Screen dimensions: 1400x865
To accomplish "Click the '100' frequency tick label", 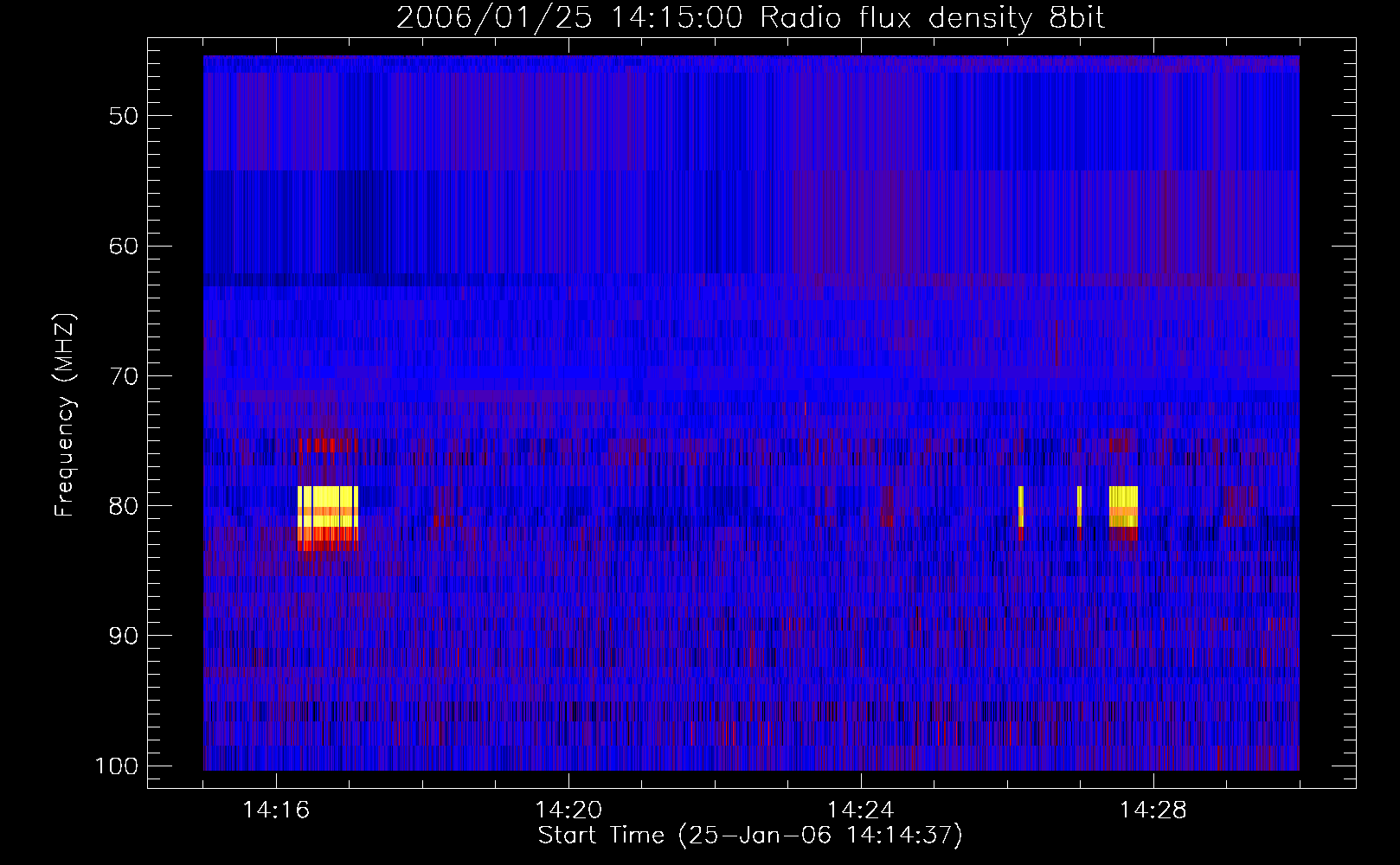I will click(117, 766).
